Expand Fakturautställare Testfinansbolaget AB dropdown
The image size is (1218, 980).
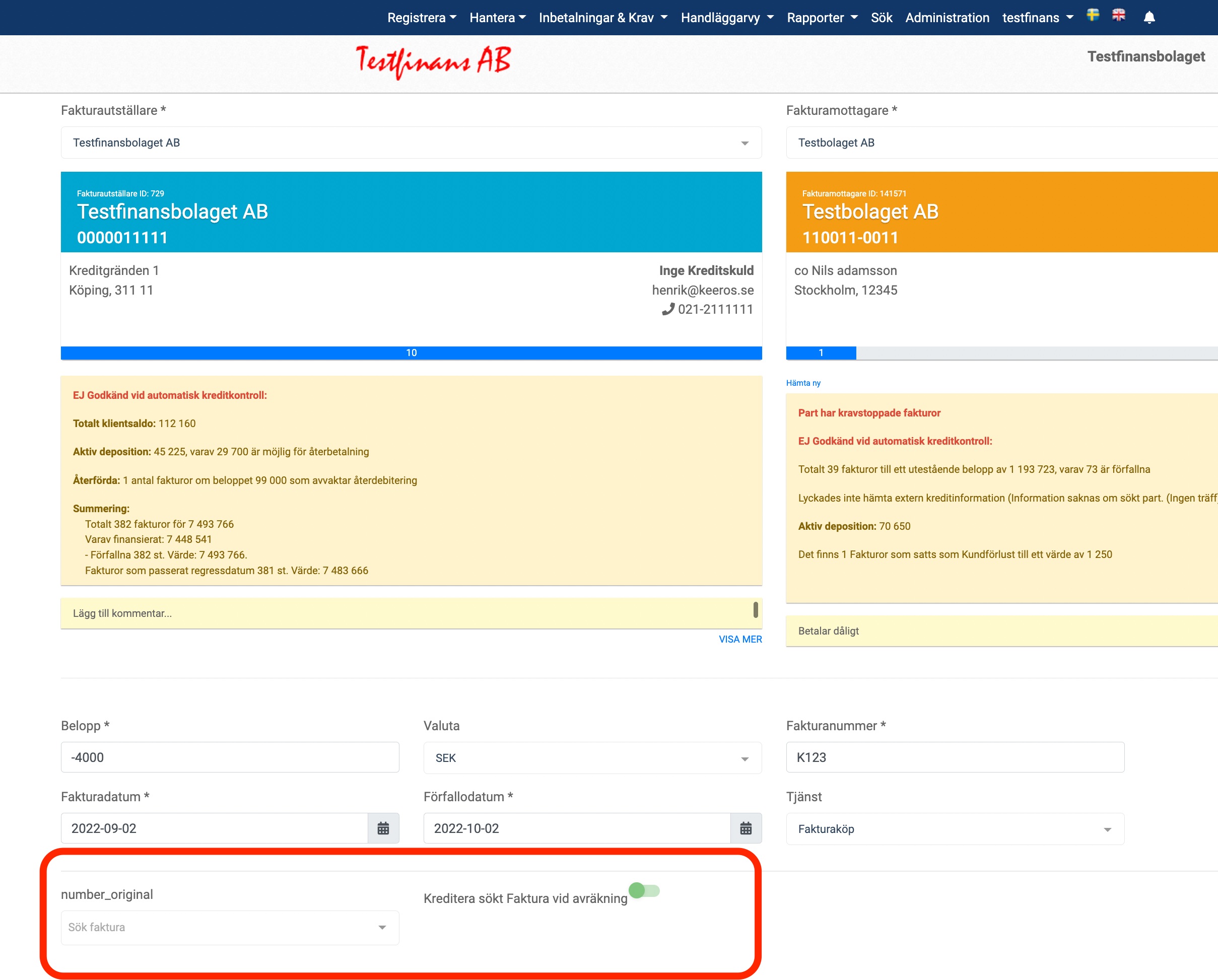[x=411, y=143]
